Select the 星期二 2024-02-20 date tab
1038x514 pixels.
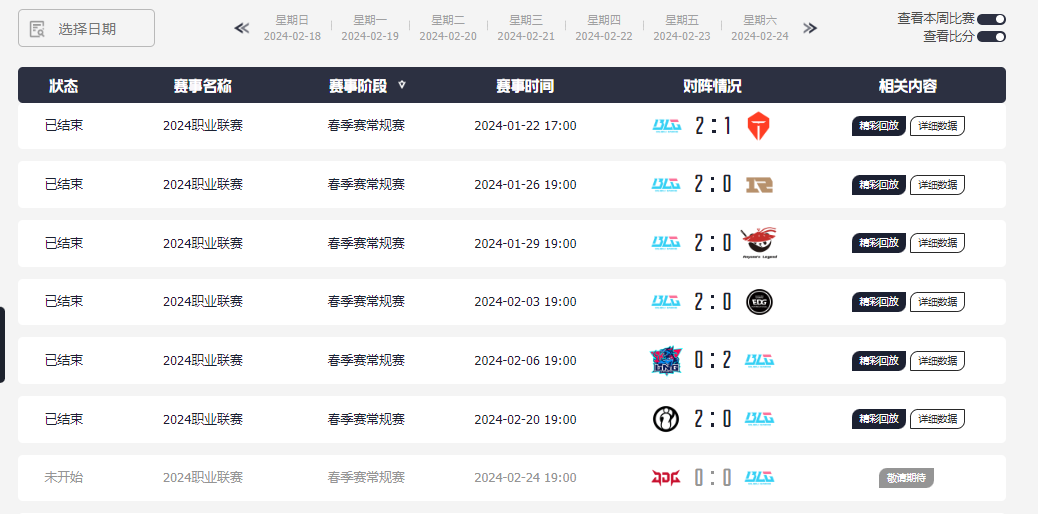point(448,28)
